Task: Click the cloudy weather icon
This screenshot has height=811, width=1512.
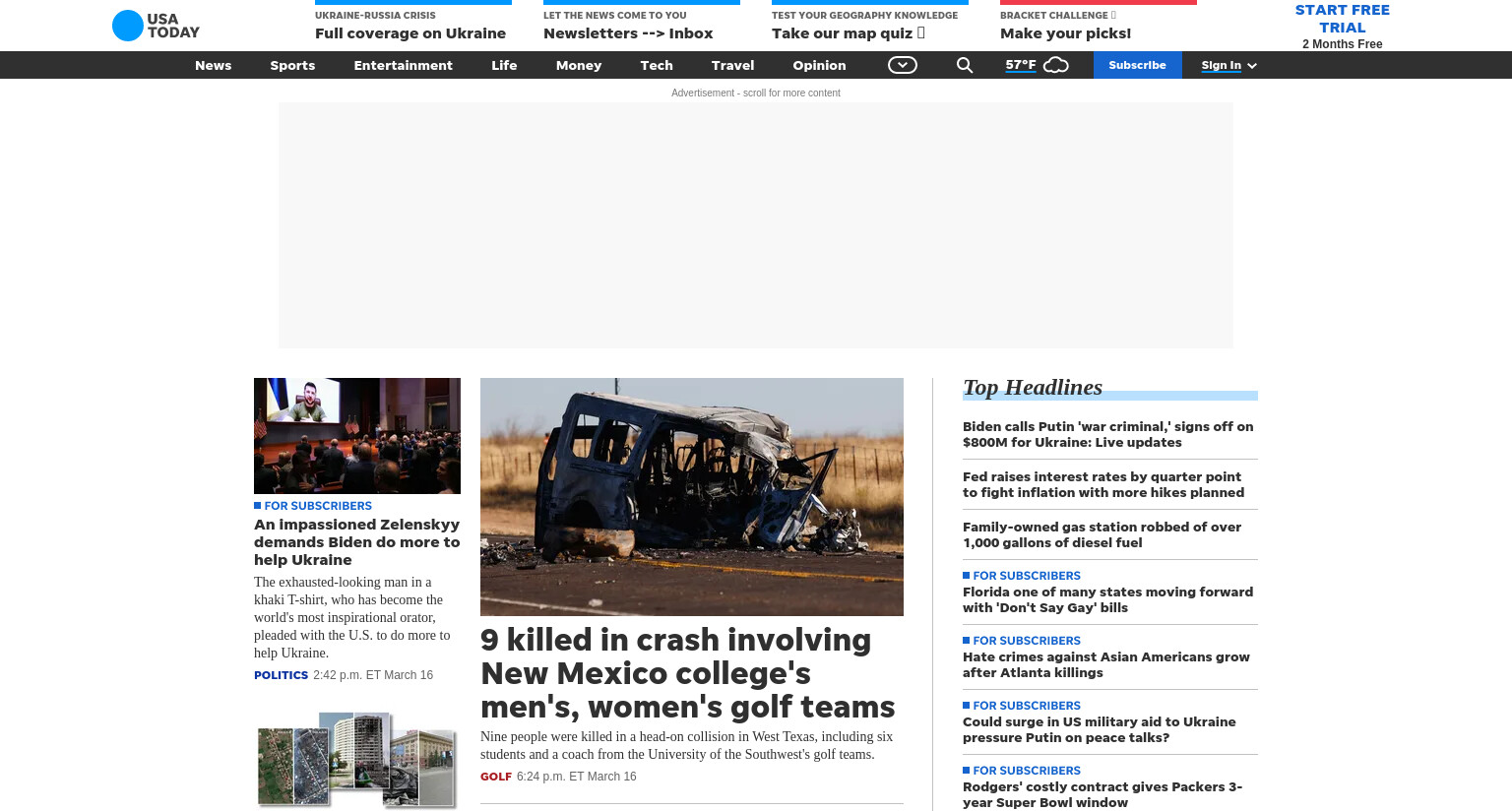Action: 1056,65
